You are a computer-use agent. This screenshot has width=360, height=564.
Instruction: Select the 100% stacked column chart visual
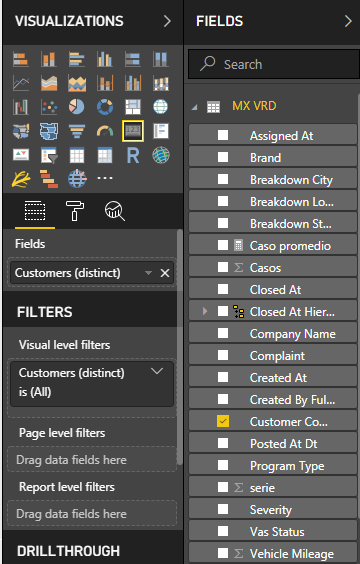tap(160, 59)
